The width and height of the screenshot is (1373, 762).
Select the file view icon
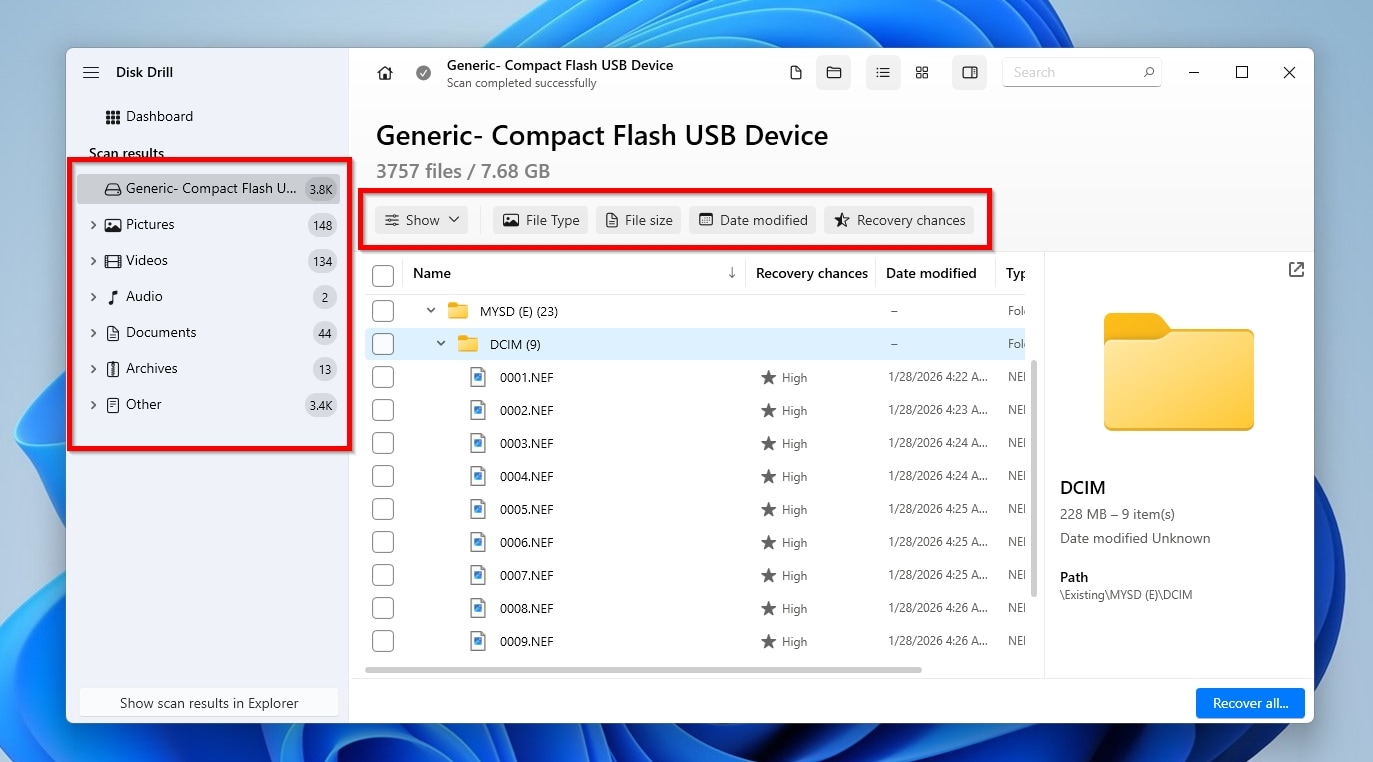click(795, 72)
